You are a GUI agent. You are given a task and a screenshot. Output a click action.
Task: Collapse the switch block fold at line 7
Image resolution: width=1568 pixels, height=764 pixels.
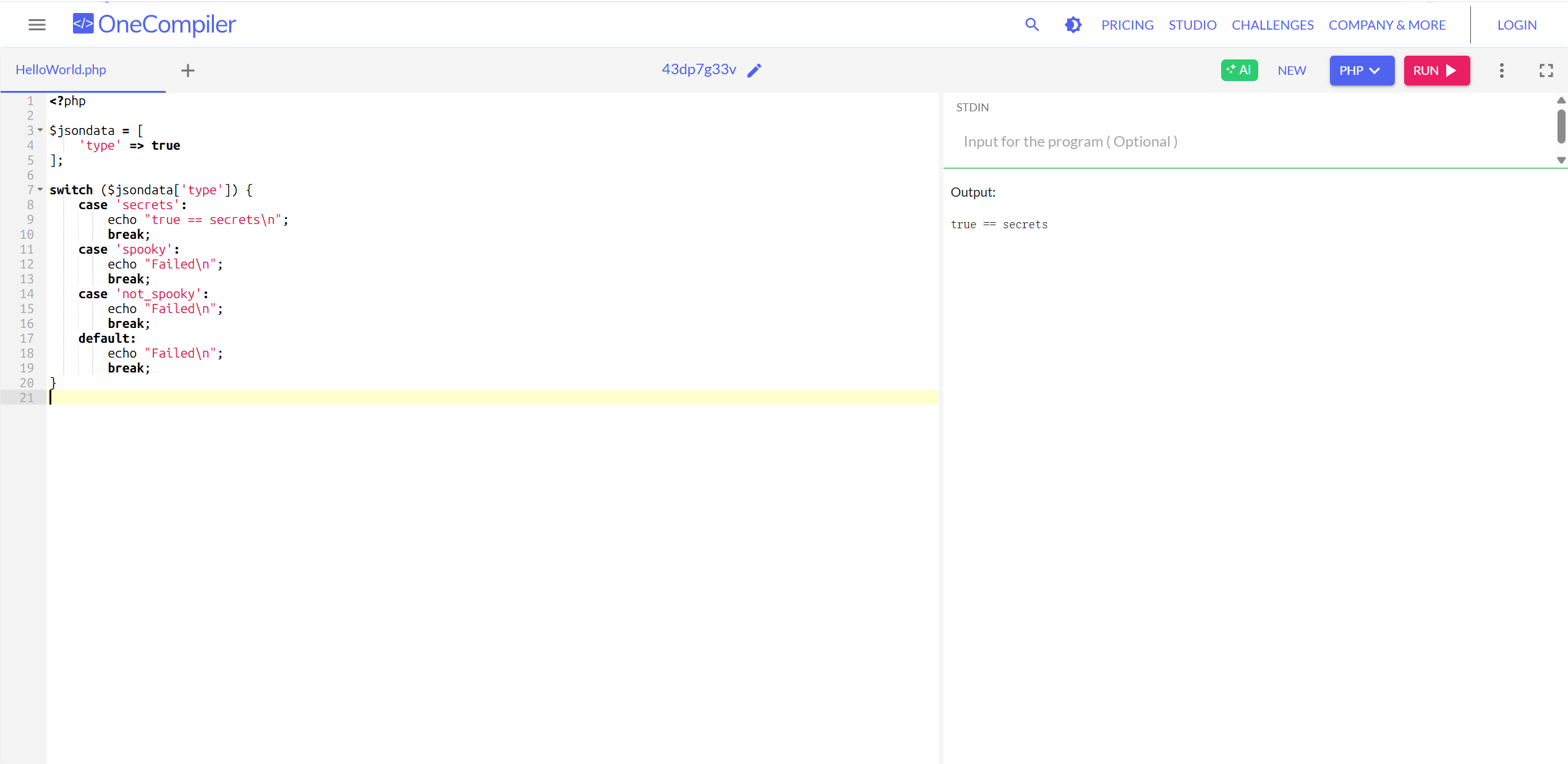(40, 189)
